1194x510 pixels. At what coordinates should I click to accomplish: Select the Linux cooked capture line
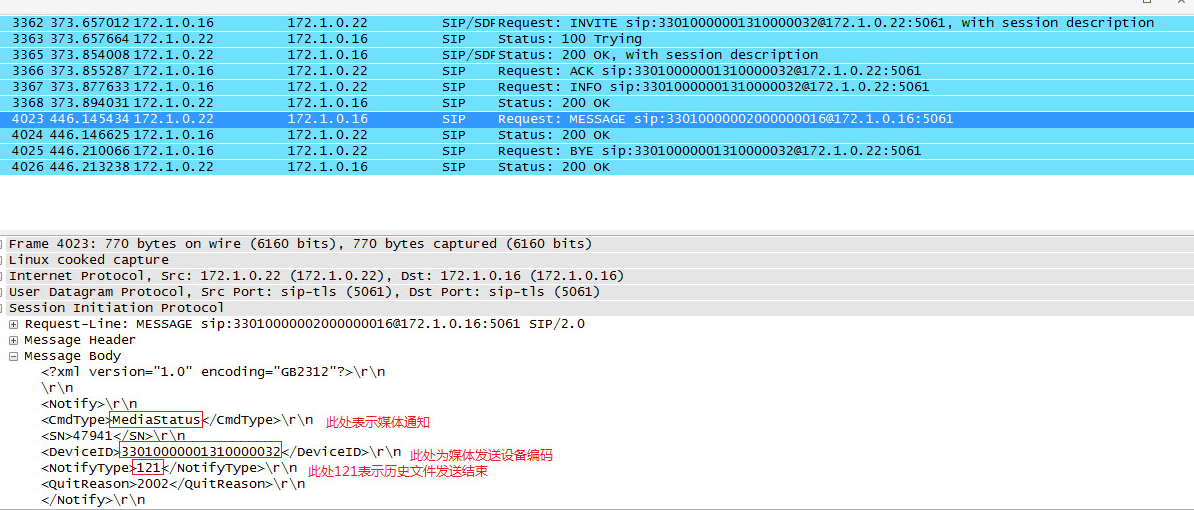click(x=89, y=260)
